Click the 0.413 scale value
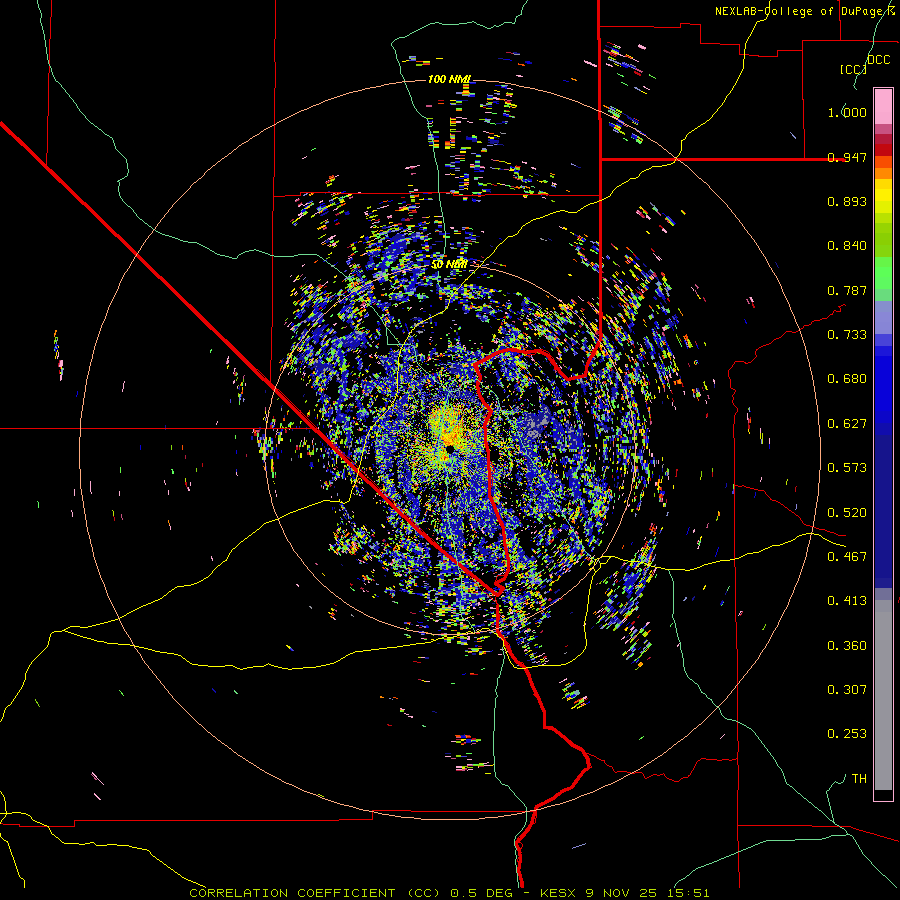The image size is (900, 900). (847, 601)
